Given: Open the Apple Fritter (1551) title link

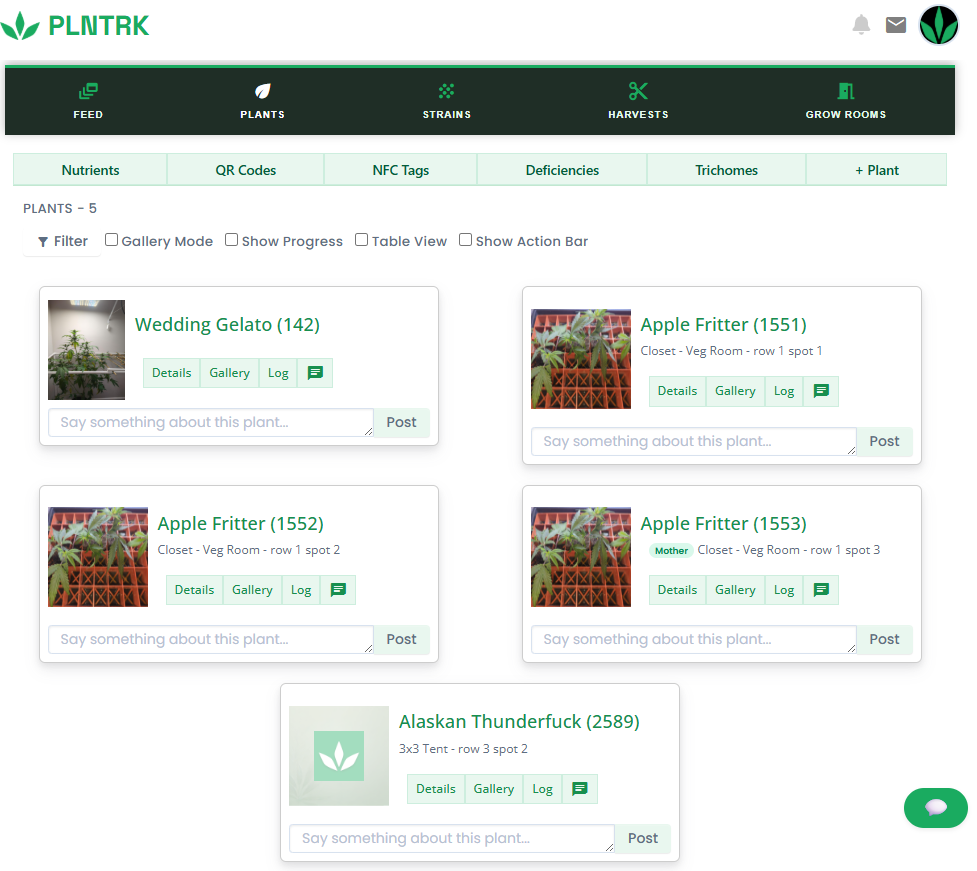Looking at the screenshot, I should pyautogui.click(x=723, y=325).
